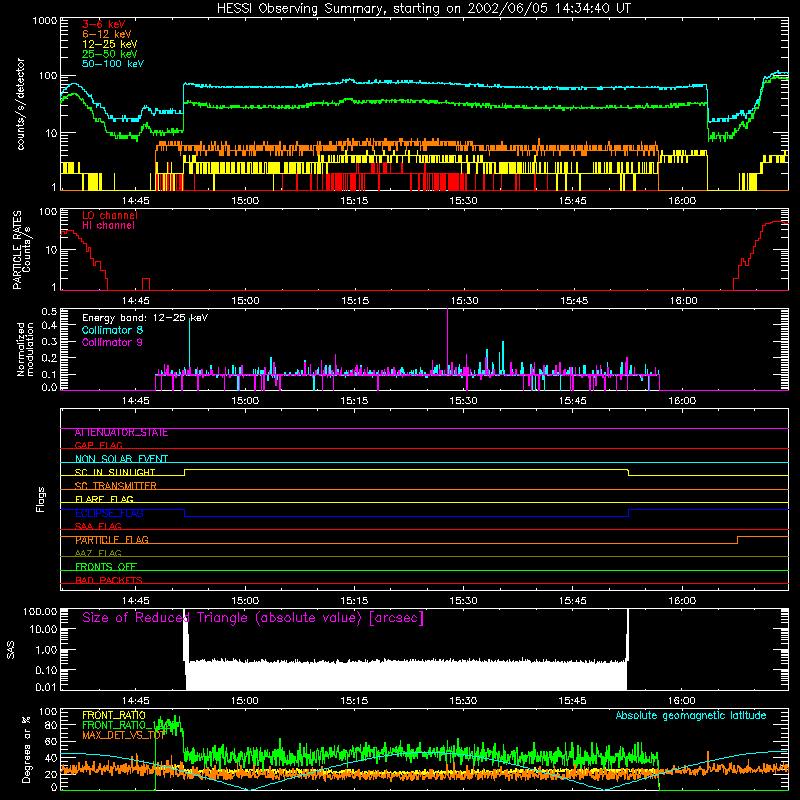Click the HESSI Observing Summary title text
Viewport: 800px width, 800px height.
(424, 9)
